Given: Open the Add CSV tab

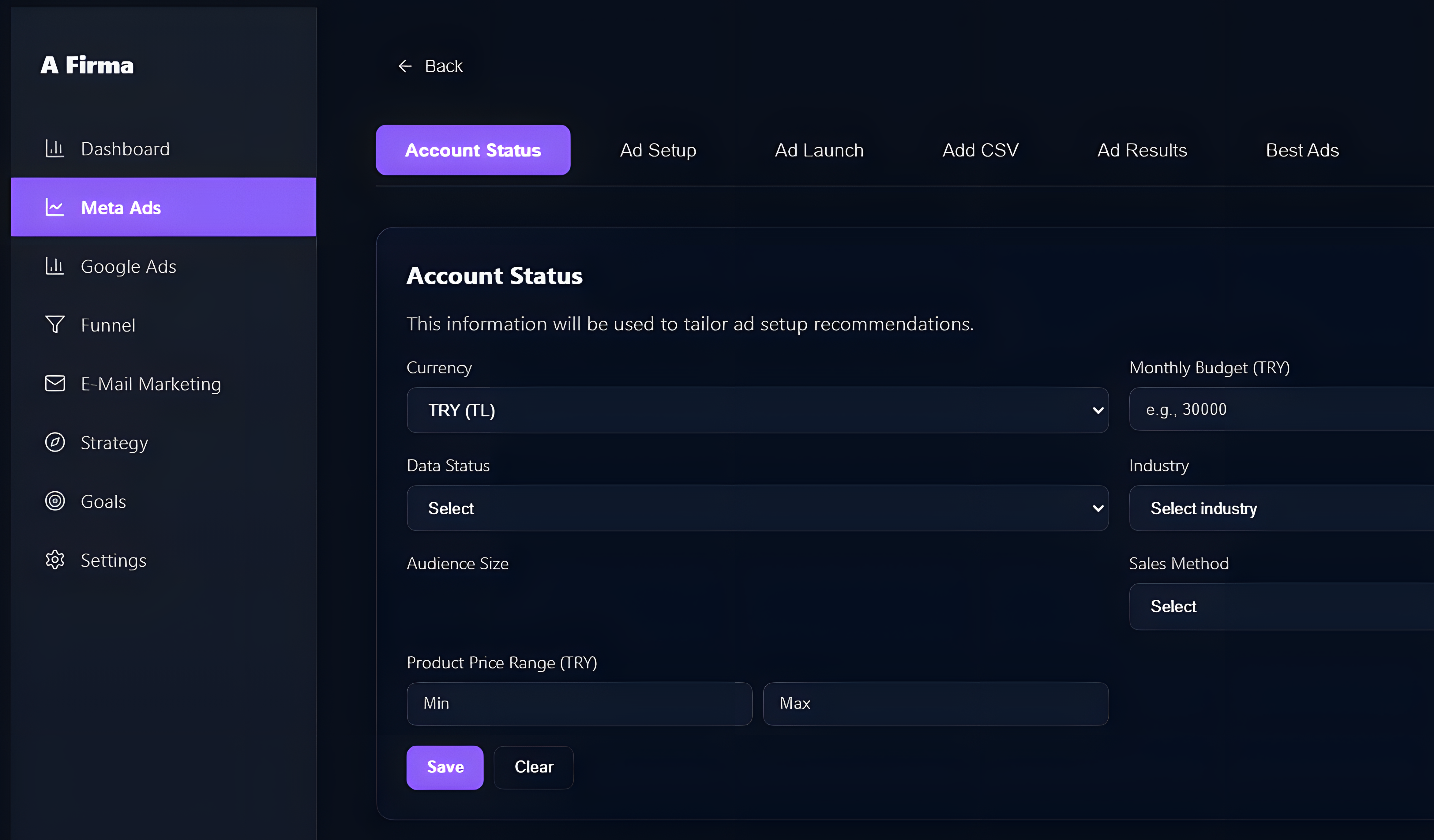Looking at the screenshot, I should click(x=980, y=150).
